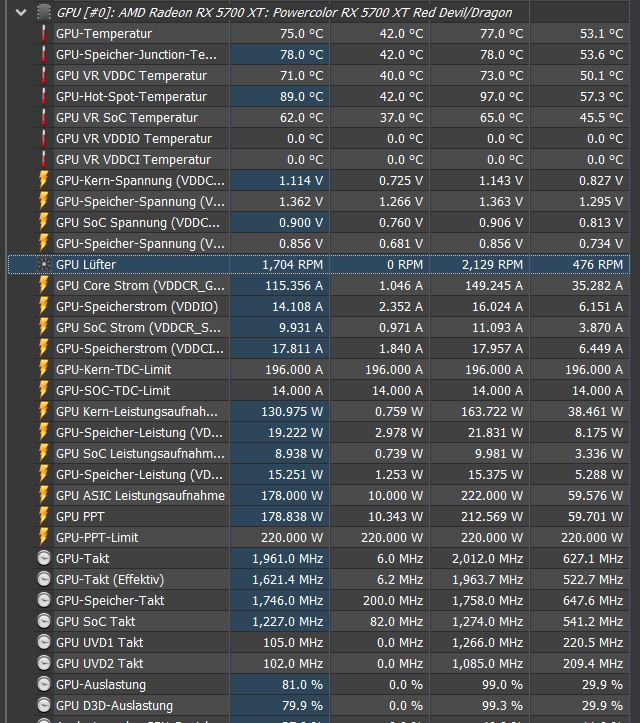Select the GPU-Hot-Spot-Temperatur label
The width and height of the screenshot is (640, 723).
click(131, 96)
